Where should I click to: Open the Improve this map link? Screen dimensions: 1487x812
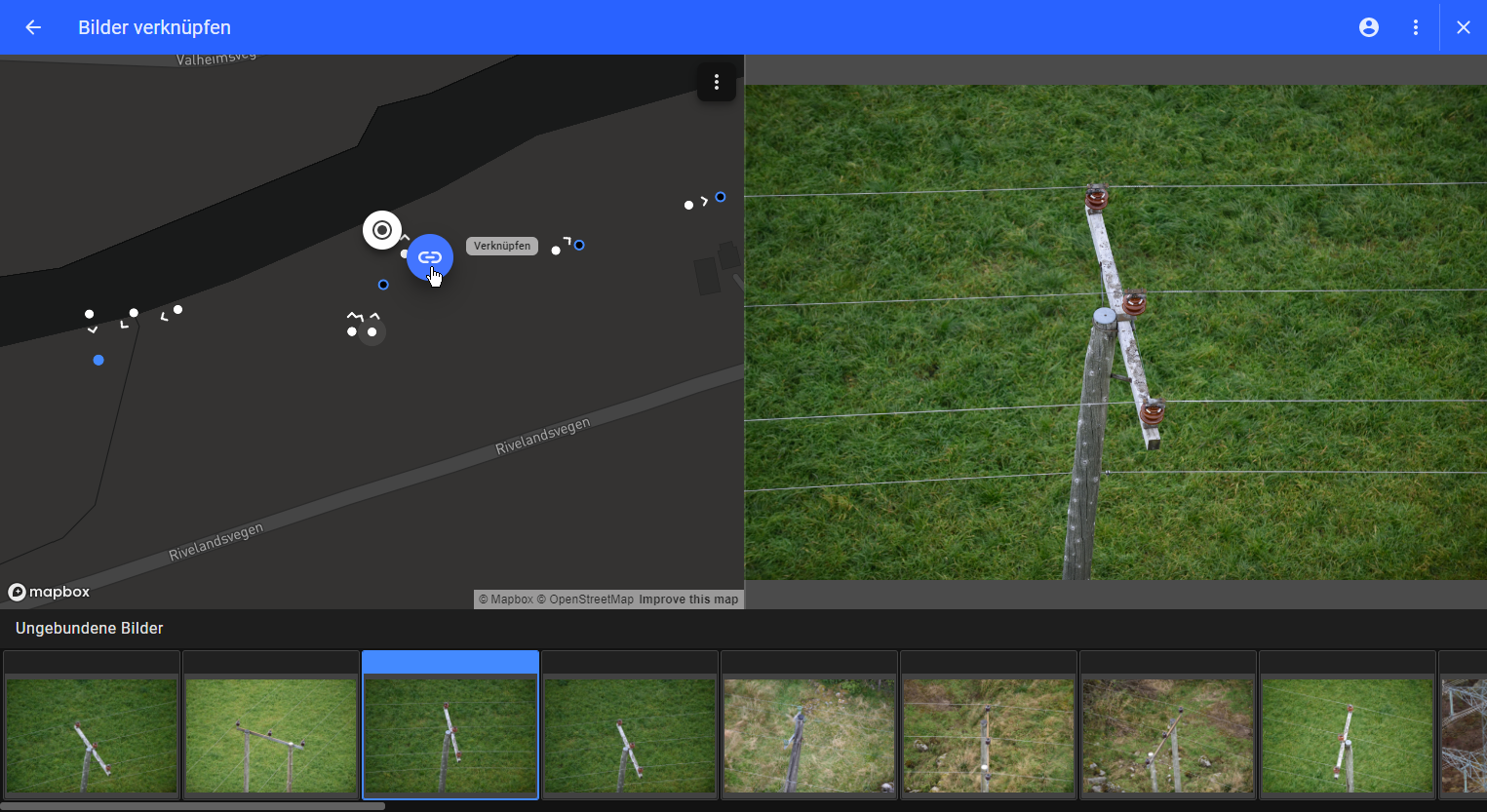688,599
